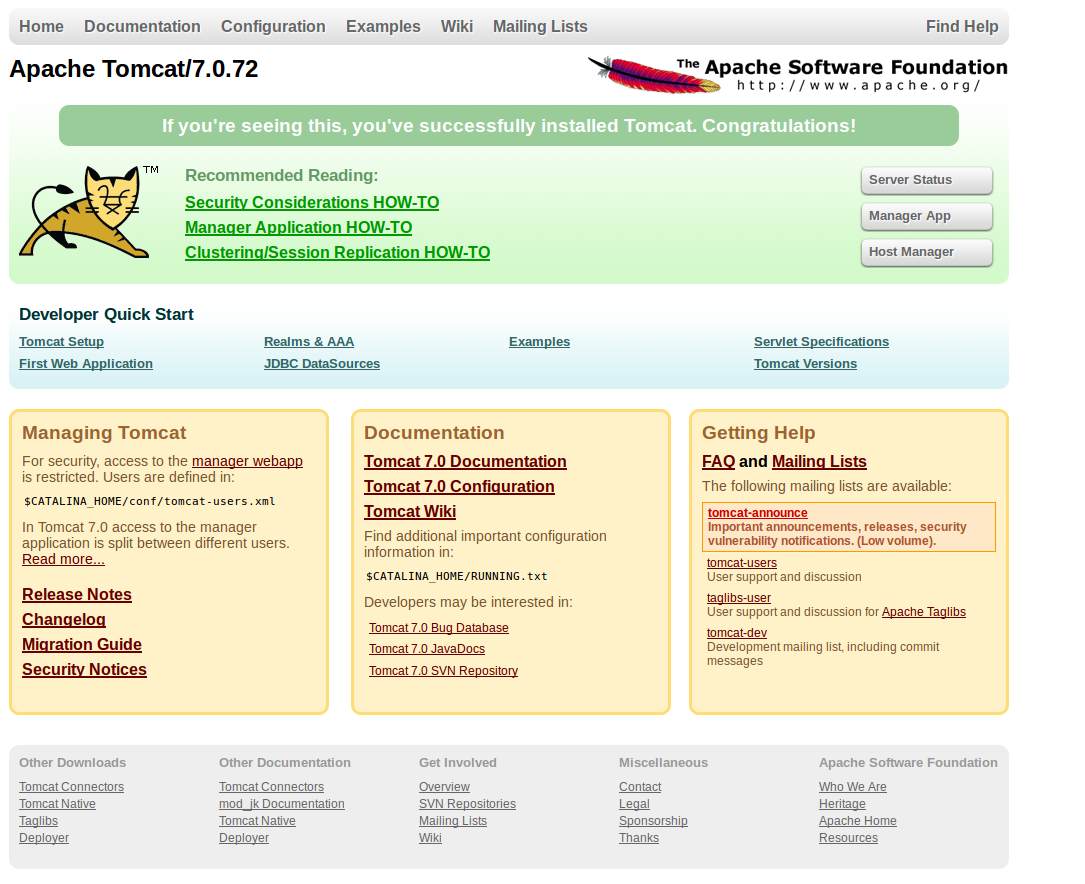Open Tomcat 7.0 Bug Database link
Viewport: 1085px width, 884px height.
[439, 628]
